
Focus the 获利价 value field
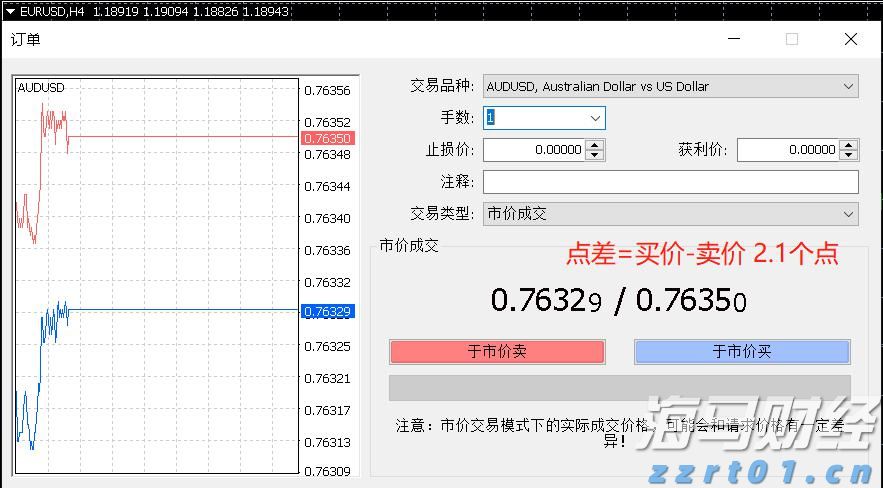[x=788, y=150]
